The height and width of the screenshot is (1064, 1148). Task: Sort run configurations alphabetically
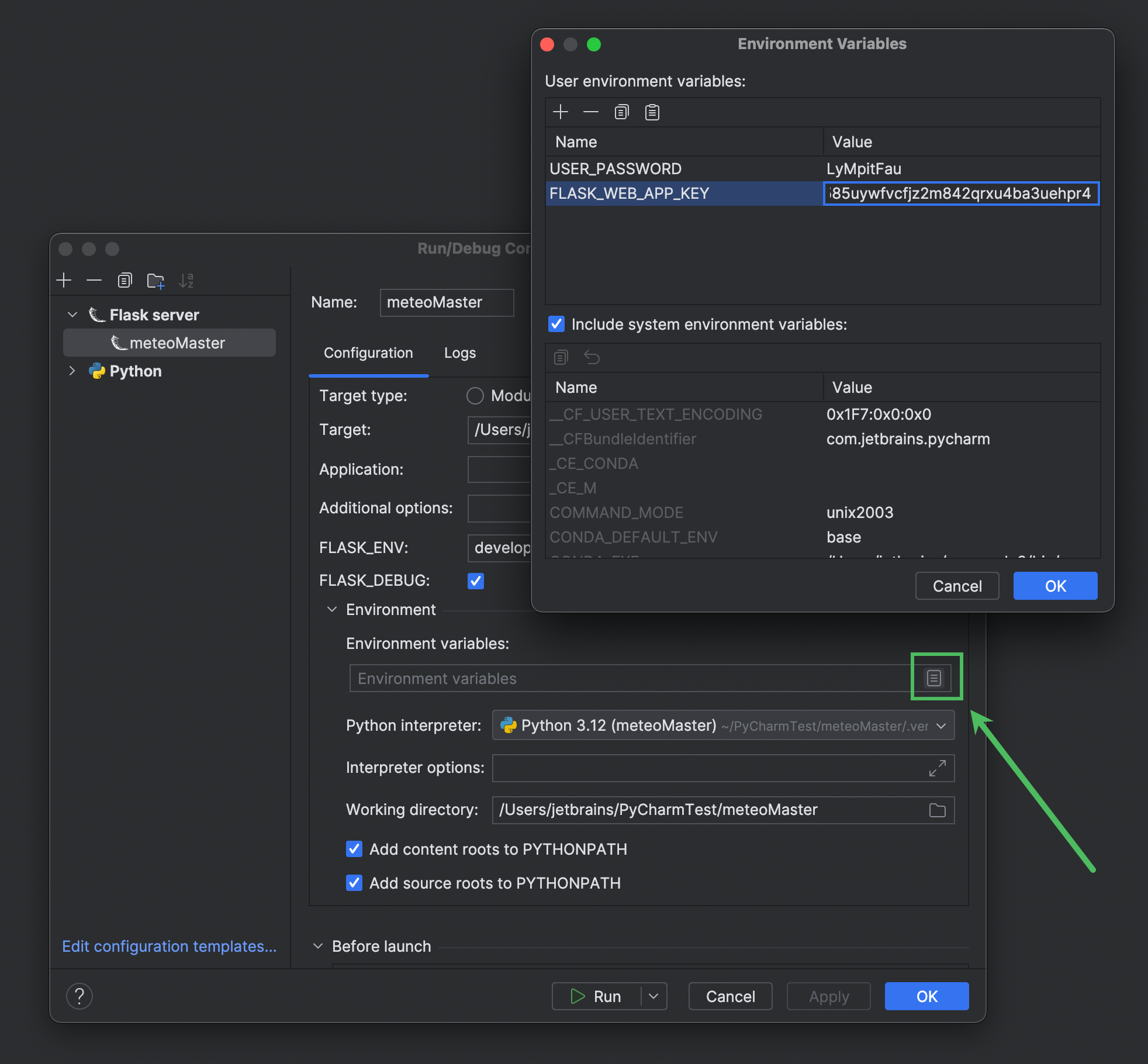coord(186,280)
